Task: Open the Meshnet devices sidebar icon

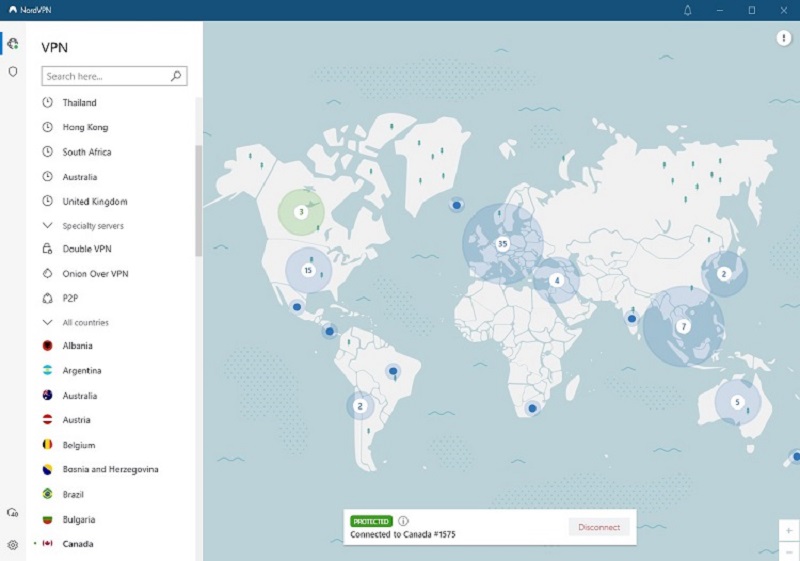Action: tap(13, 513)
